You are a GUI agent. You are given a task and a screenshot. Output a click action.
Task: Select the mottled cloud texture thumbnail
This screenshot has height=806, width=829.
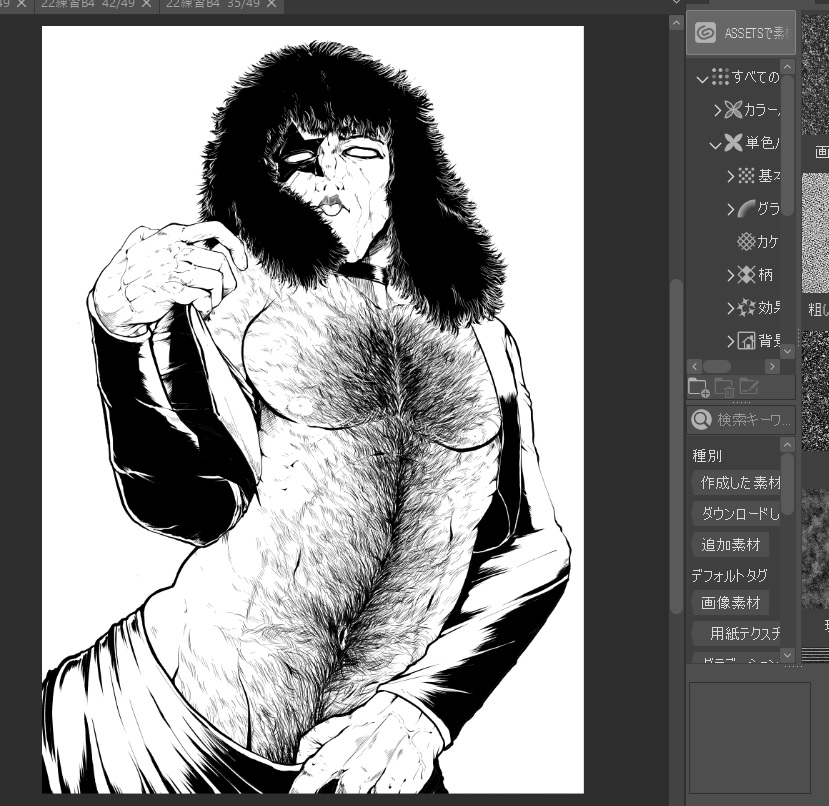coord(815,548)
